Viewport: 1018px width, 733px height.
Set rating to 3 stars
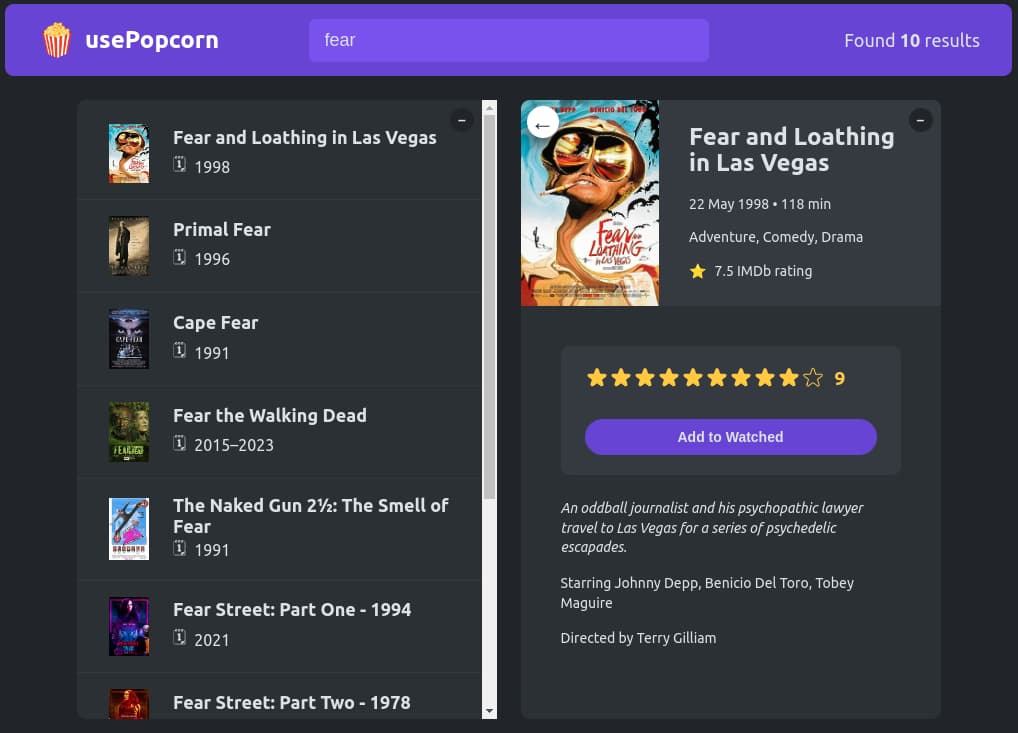click(x=645, y=378)
